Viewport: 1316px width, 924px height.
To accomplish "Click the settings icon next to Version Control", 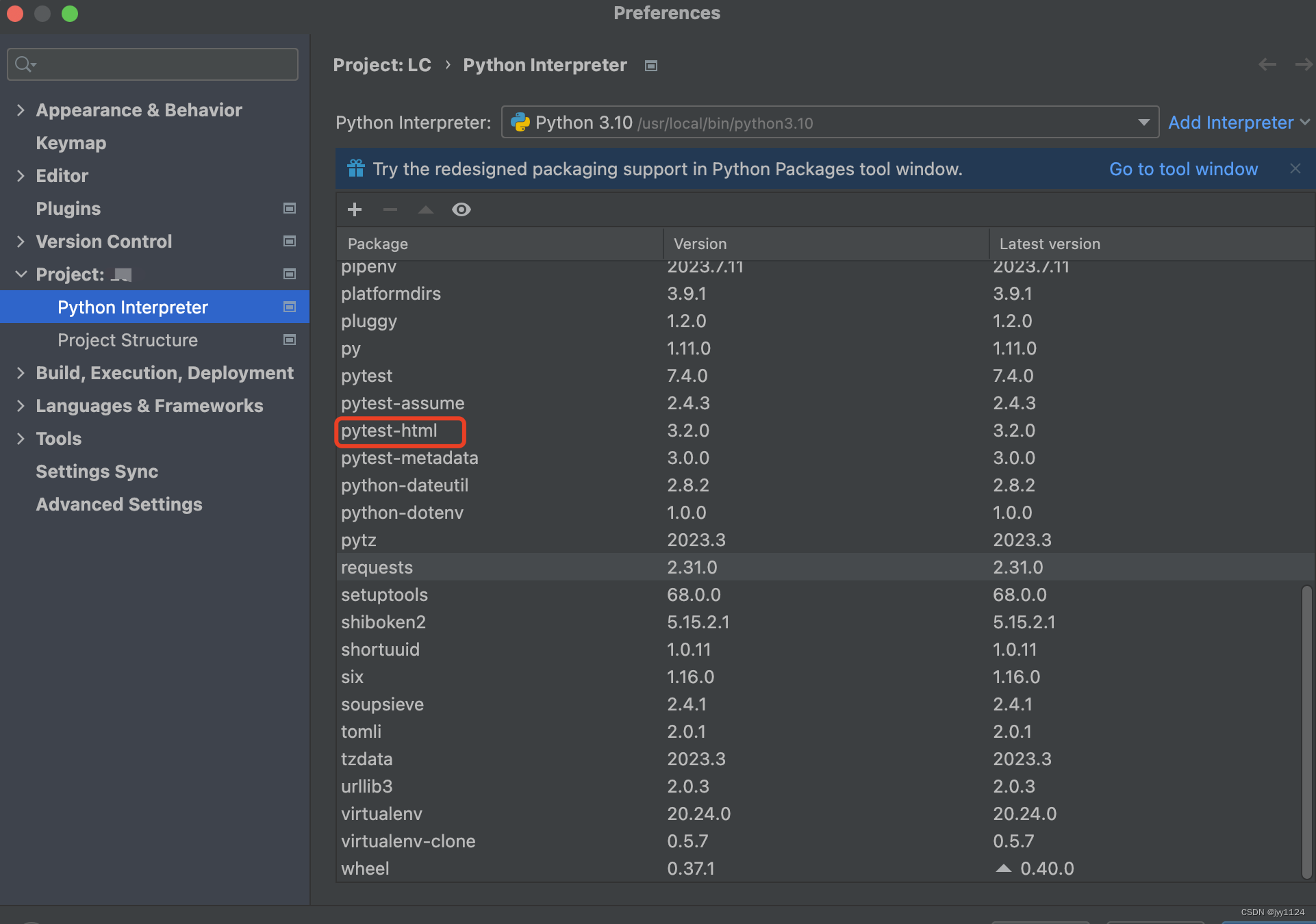I will point(290,241).
